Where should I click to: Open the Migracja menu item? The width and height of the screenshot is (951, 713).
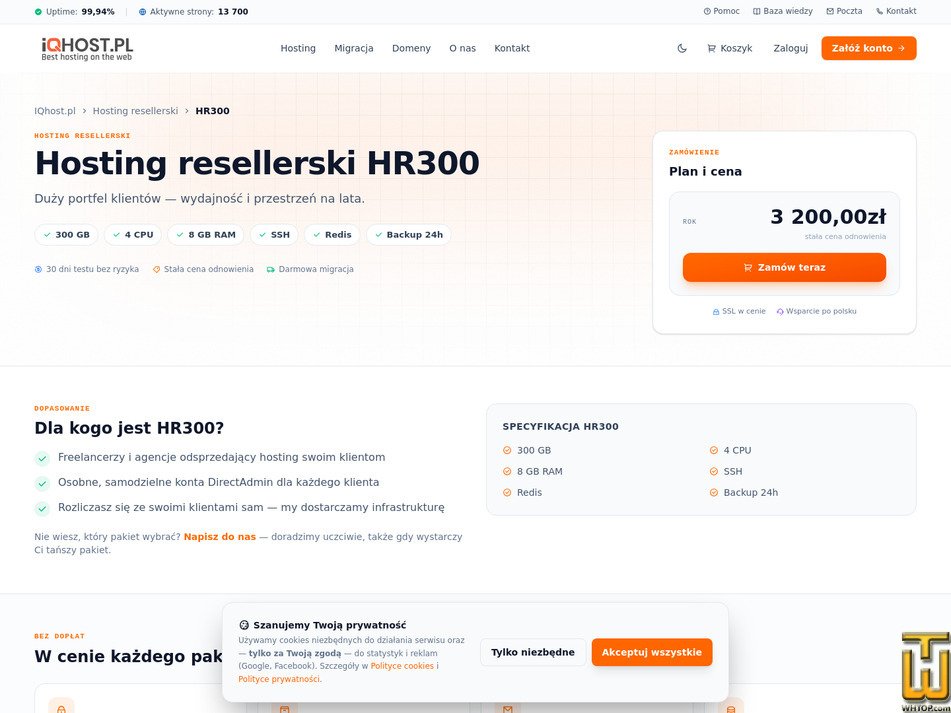(354, 49)
